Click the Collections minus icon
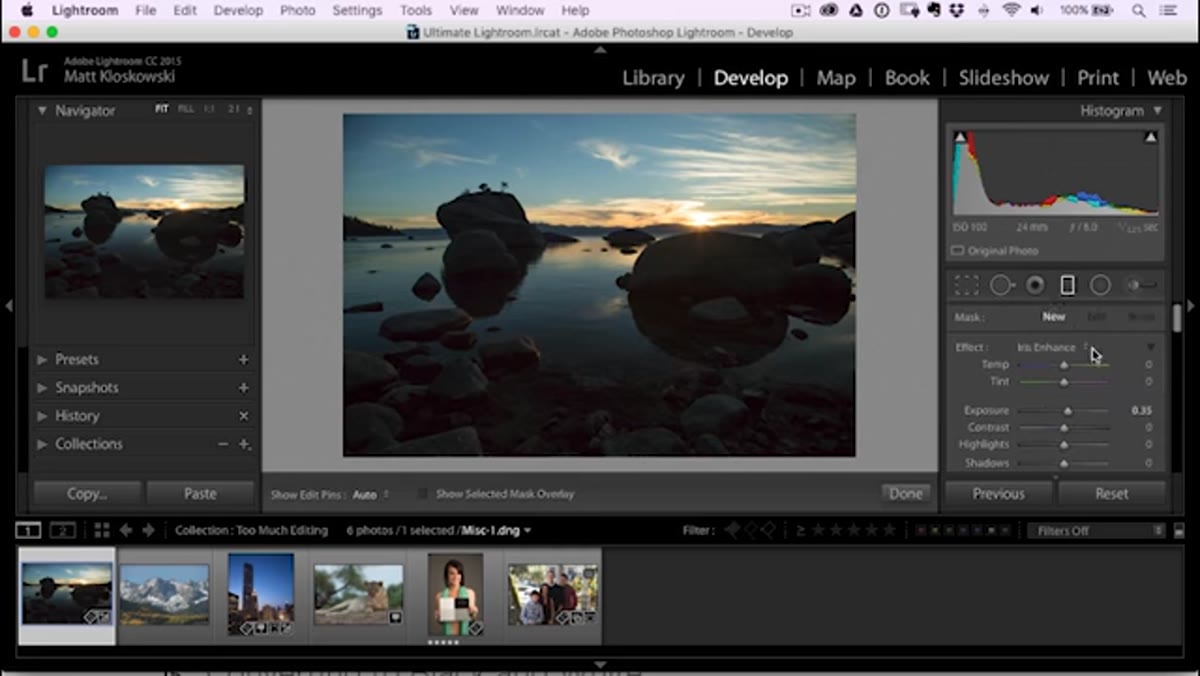 (223, 443)
